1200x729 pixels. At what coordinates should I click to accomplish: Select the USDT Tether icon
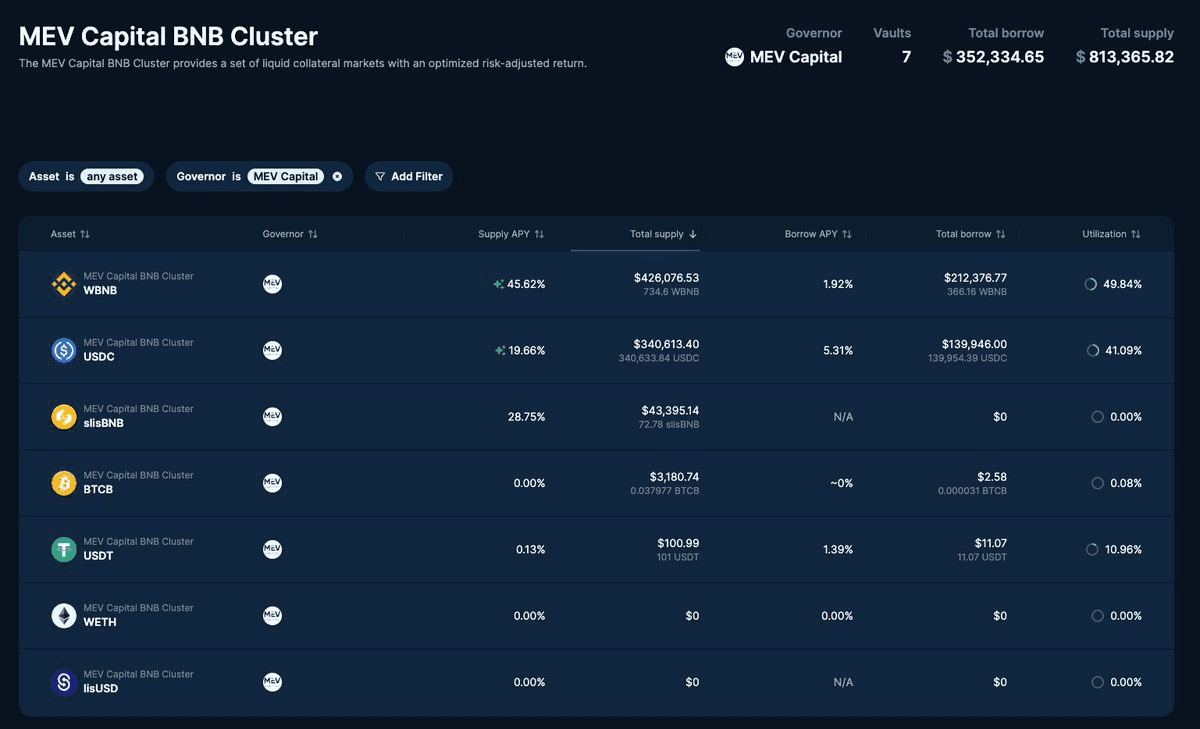(x=63, y=548)
